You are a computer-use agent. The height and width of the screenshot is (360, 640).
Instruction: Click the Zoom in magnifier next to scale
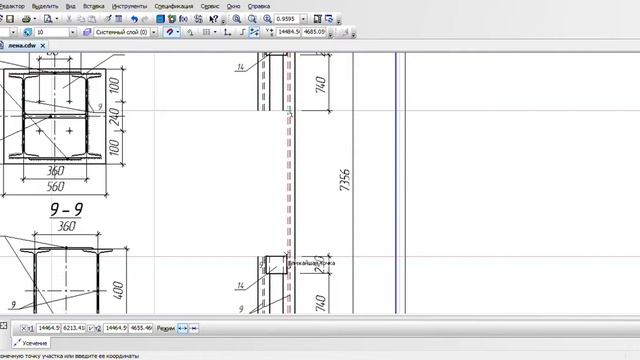(x=267, y=19)
